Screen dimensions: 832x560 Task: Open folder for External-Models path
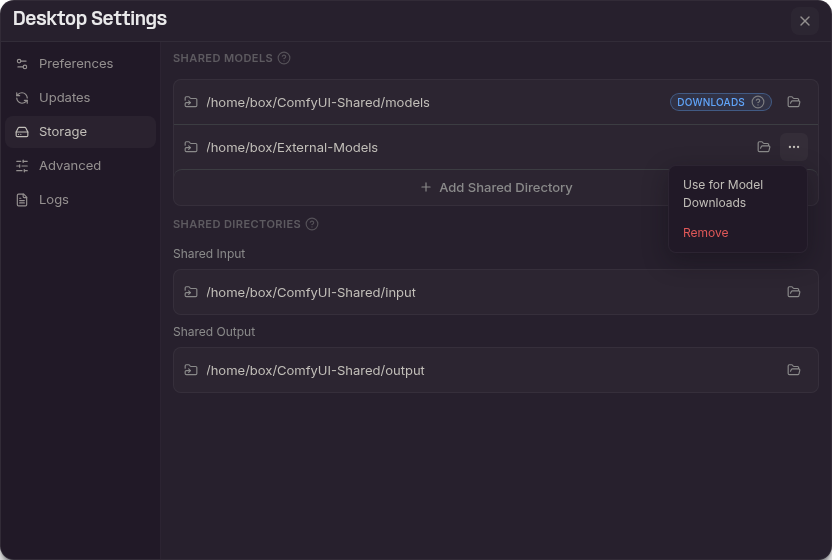(763, 147)
